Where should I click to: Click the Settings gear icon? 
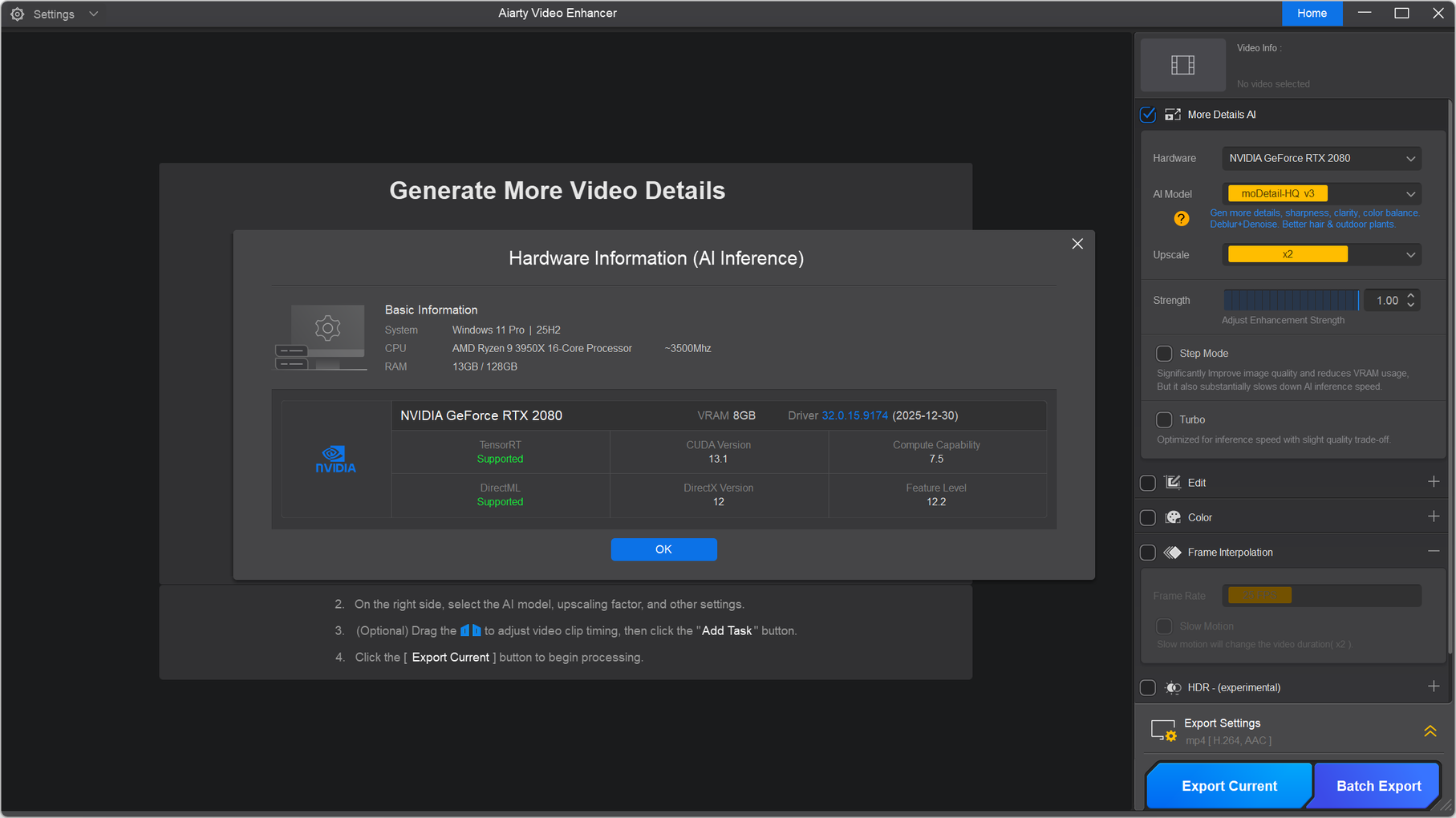pos(17,14)
